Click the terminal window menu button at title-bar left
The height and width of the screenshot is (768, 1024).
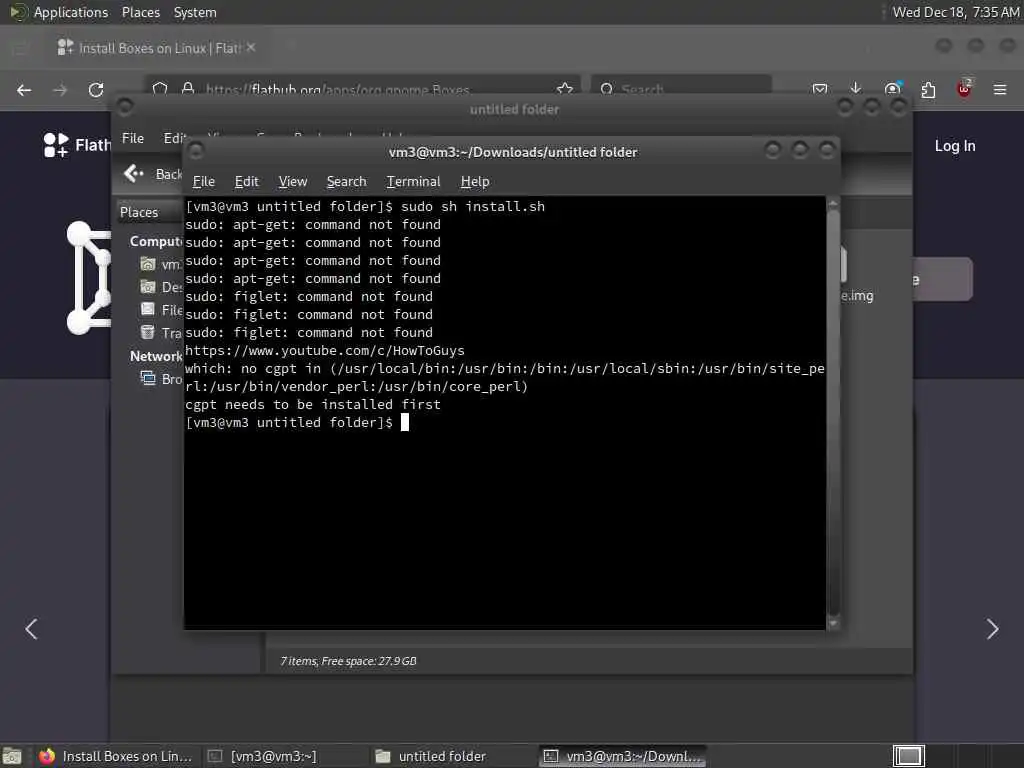[195, 151]
